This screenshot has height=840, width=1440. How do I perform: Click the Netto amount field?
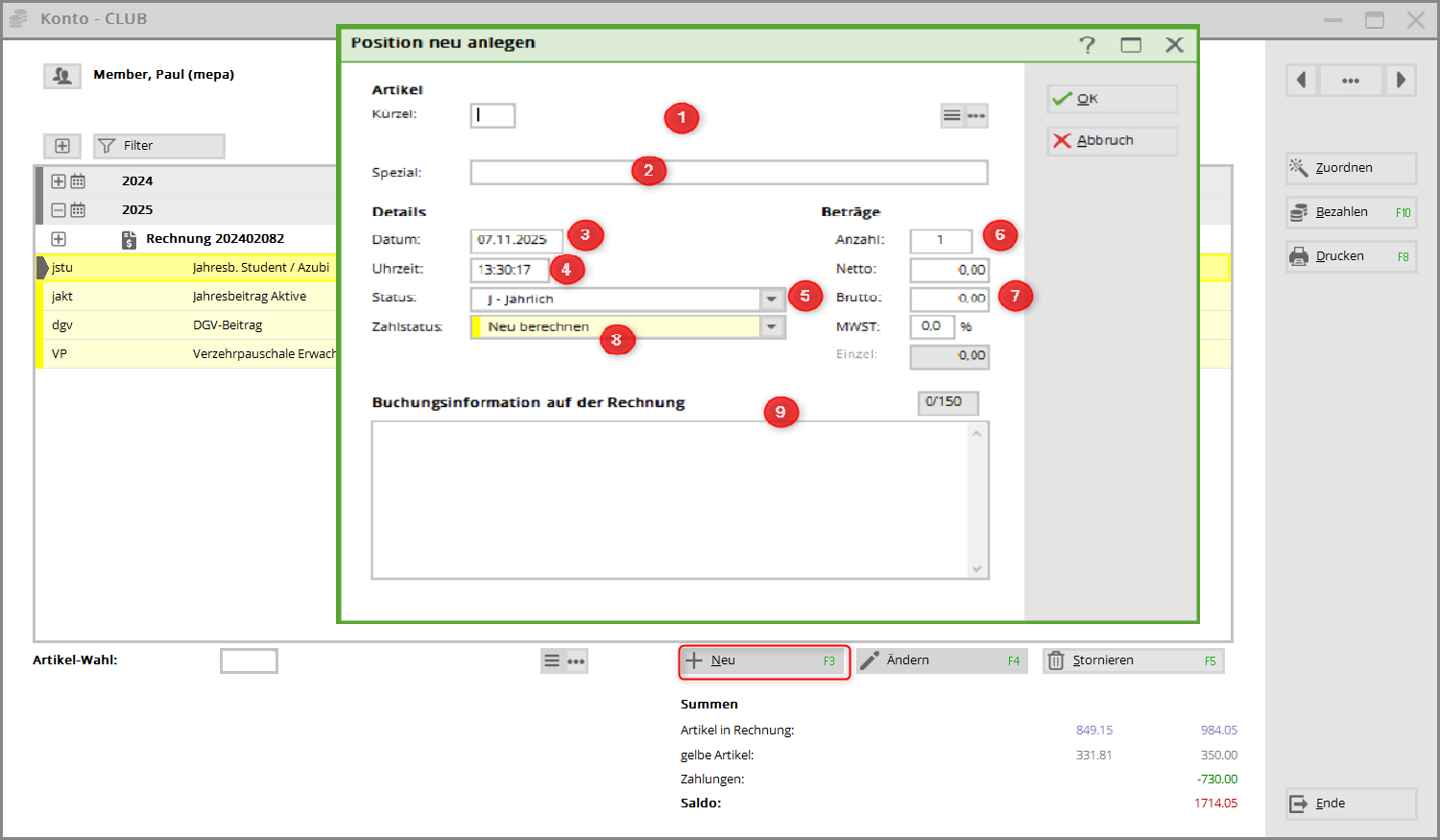pyautogui.click(x=949, y=270)
